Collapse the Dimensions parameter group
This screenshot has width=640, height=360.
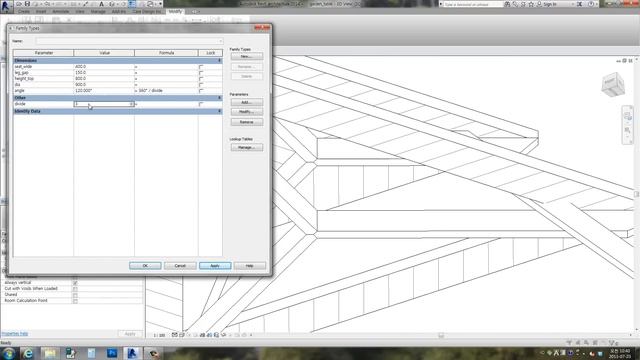219,60
